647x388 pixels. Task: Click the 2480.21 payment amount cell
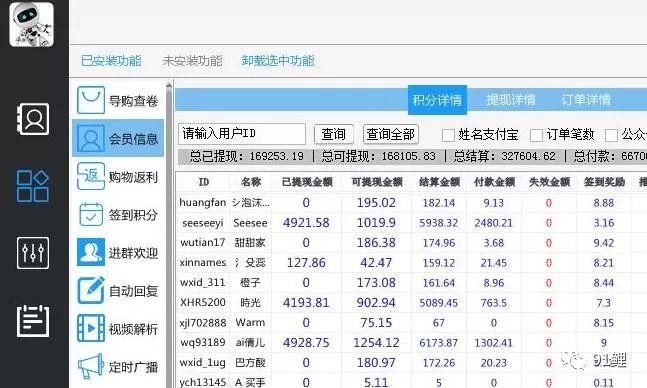(494, 223)
